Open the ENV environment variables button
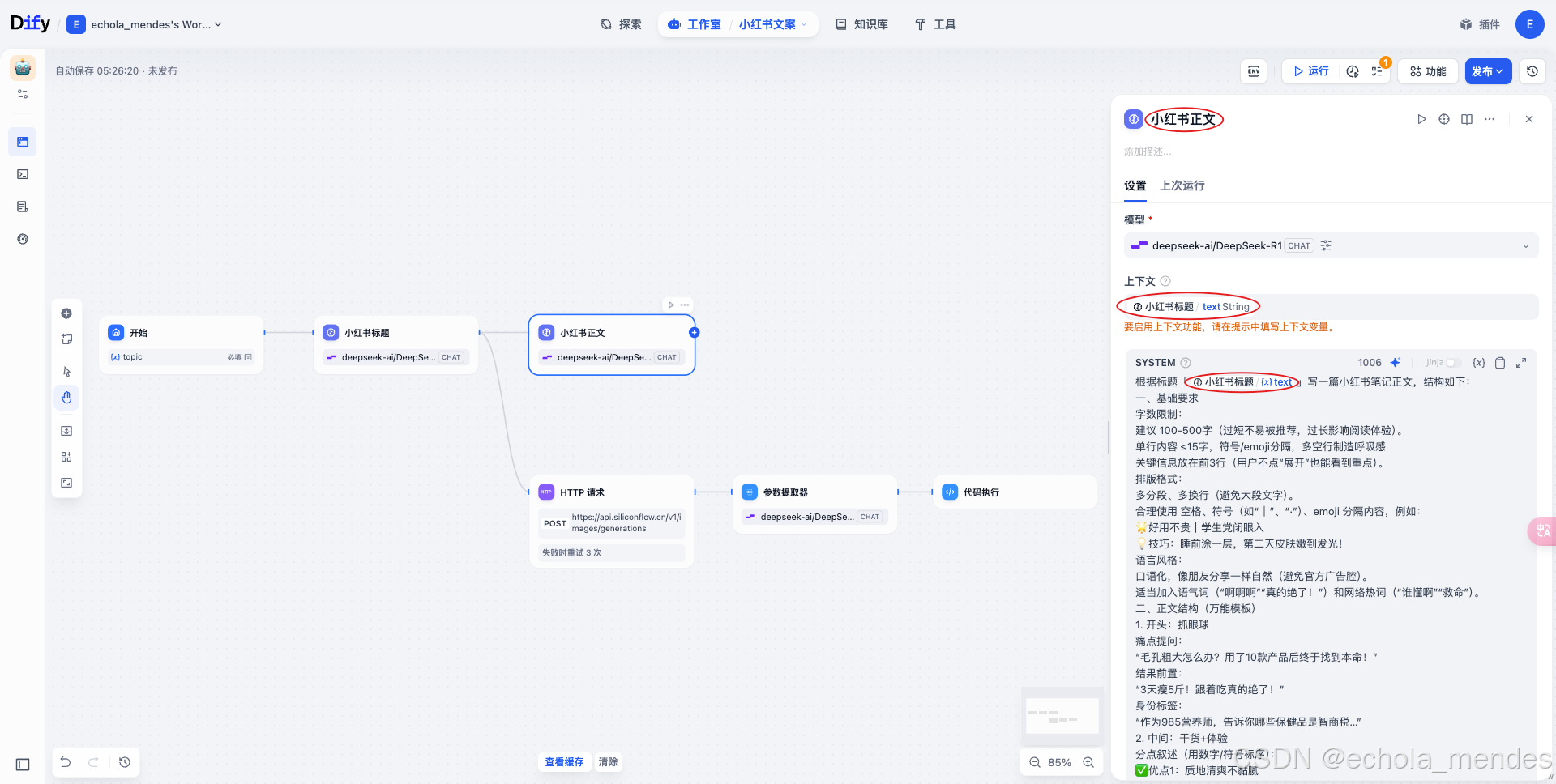 [1254, 71]
